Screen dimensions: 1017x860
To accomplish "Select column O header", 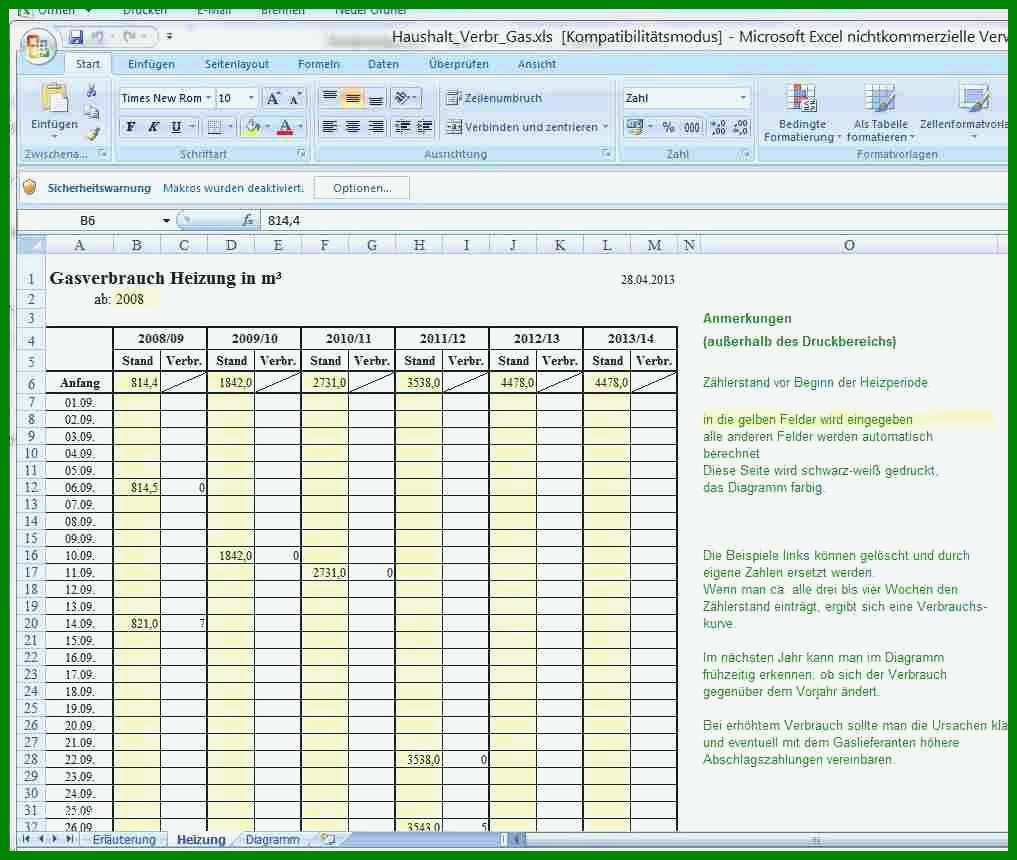I will pos(848,245).
